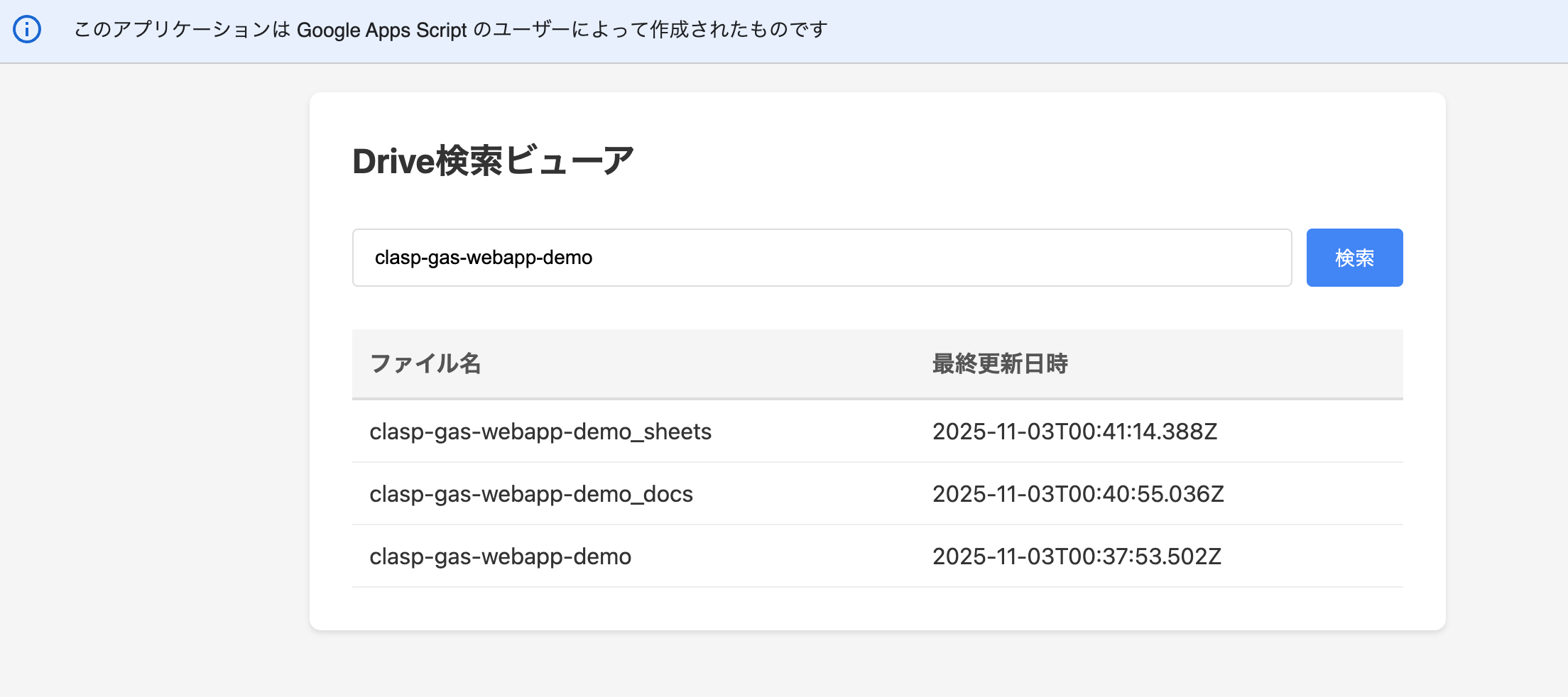Click the ファイル名 column header
Viewport: 1568px width, 697px height.
tap(425, 363)
